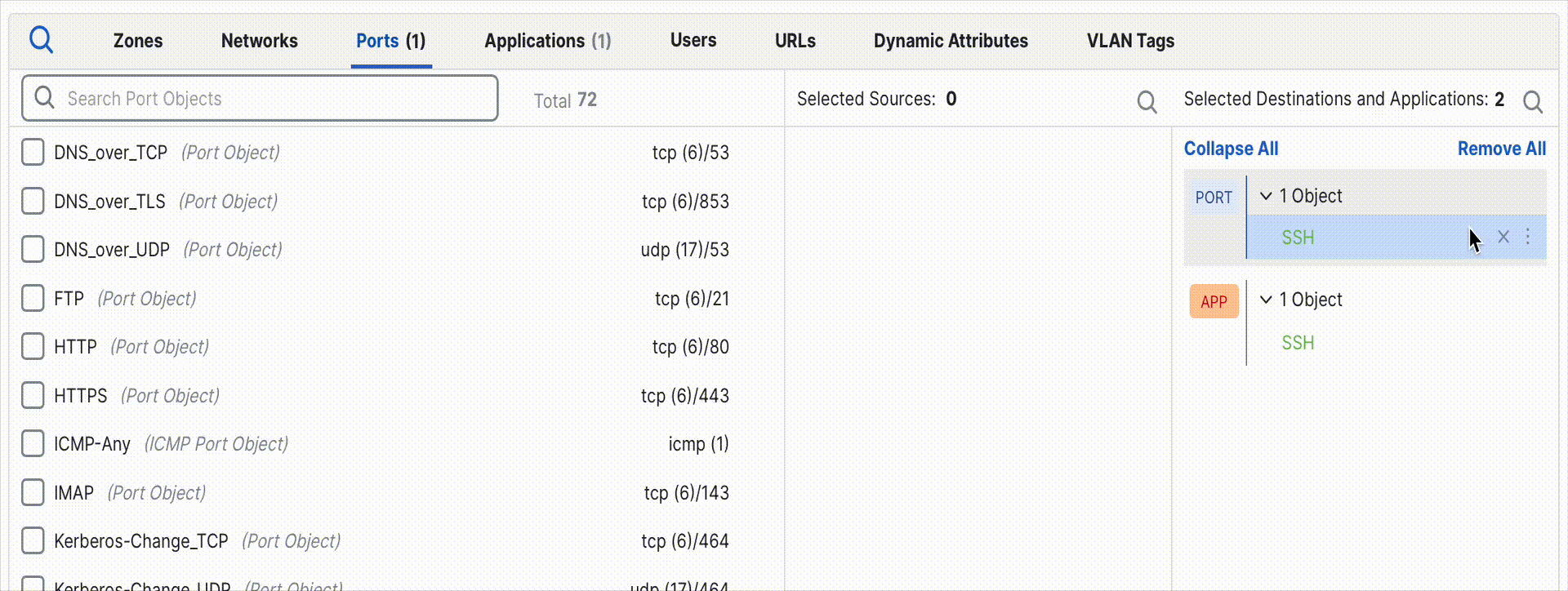This screenshot has width=1568, height=591.
Task: Click the FTP object name
Action: coord(69,299)
